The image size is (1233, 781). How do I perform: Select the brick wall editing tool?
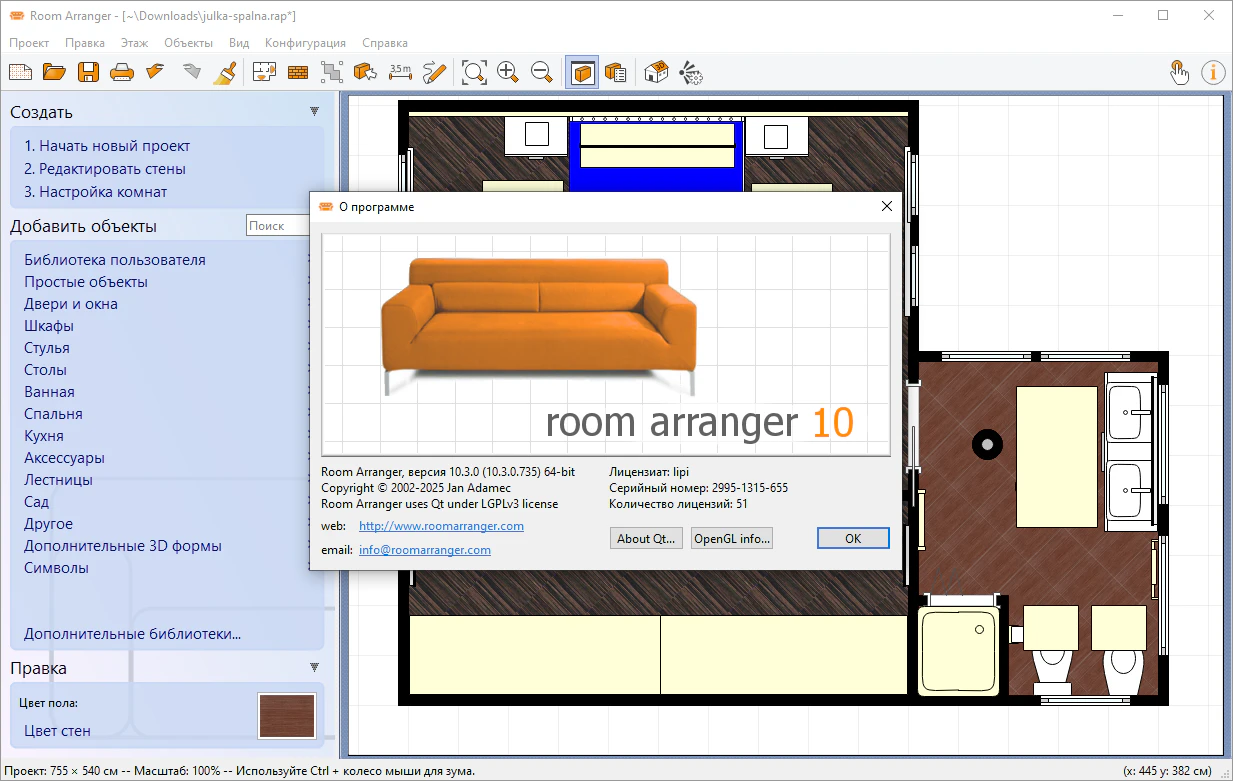(x=298, y=72)
